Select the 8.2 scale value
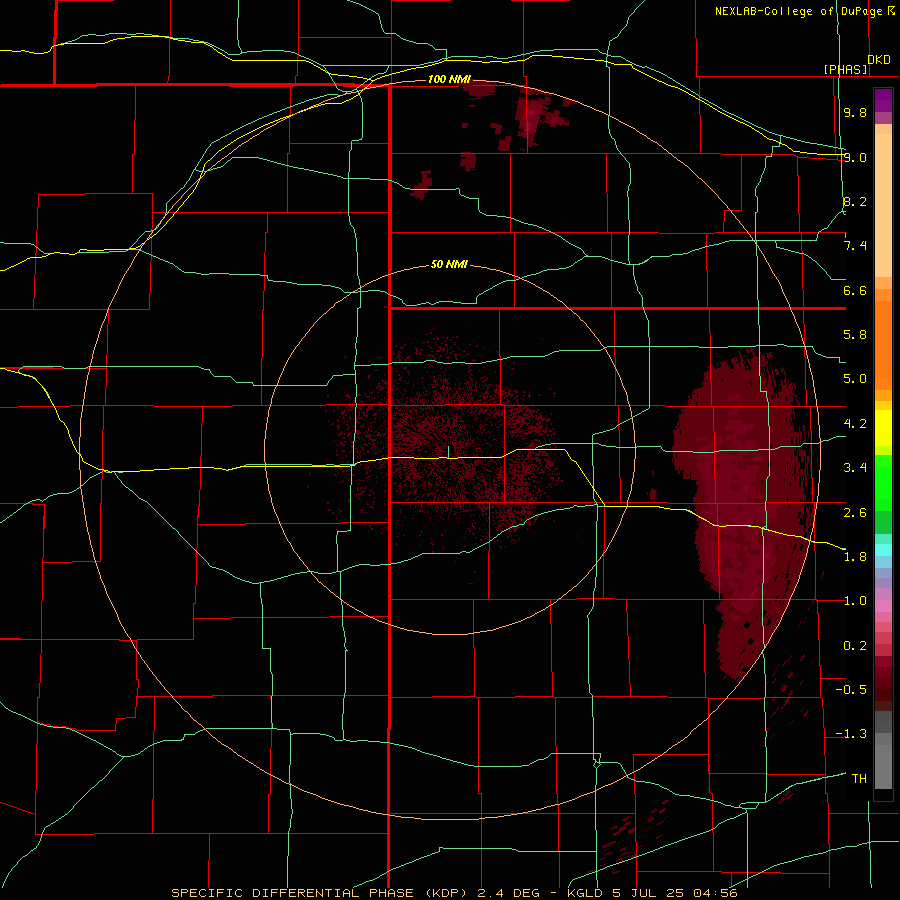The width and height of the screenshot is (900, 900). [x=855, y=201]
